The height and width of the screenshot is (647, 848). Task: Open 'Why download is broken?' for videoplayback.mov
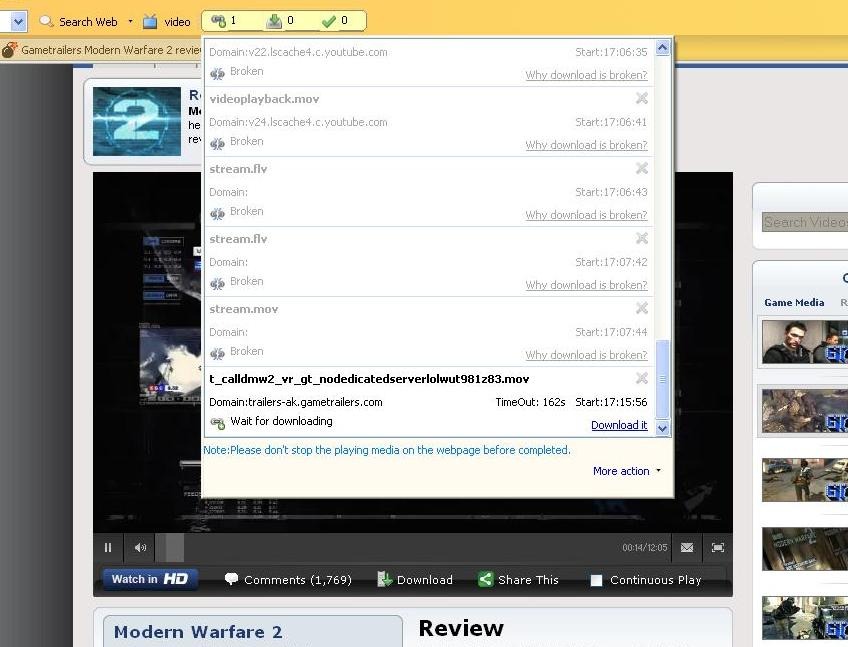(x=586, y=145)
